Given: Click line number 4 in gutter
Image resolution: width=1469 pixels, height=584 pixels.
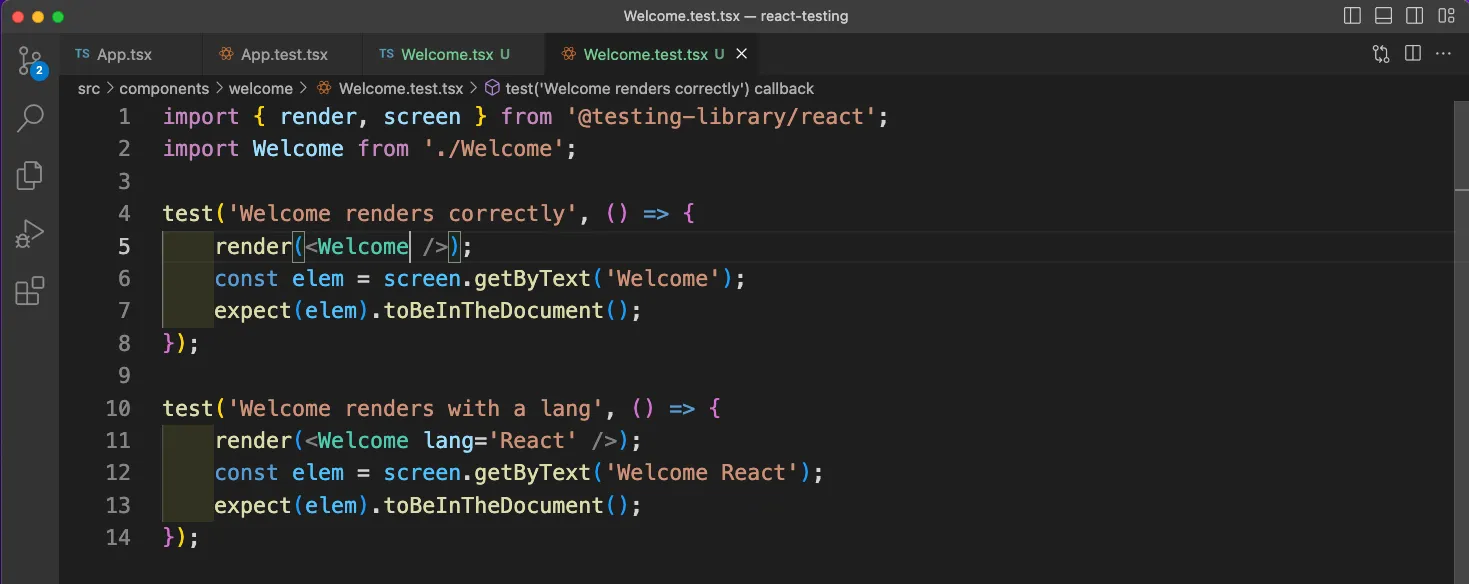Looking at the screenshot, I should (124, 214).
